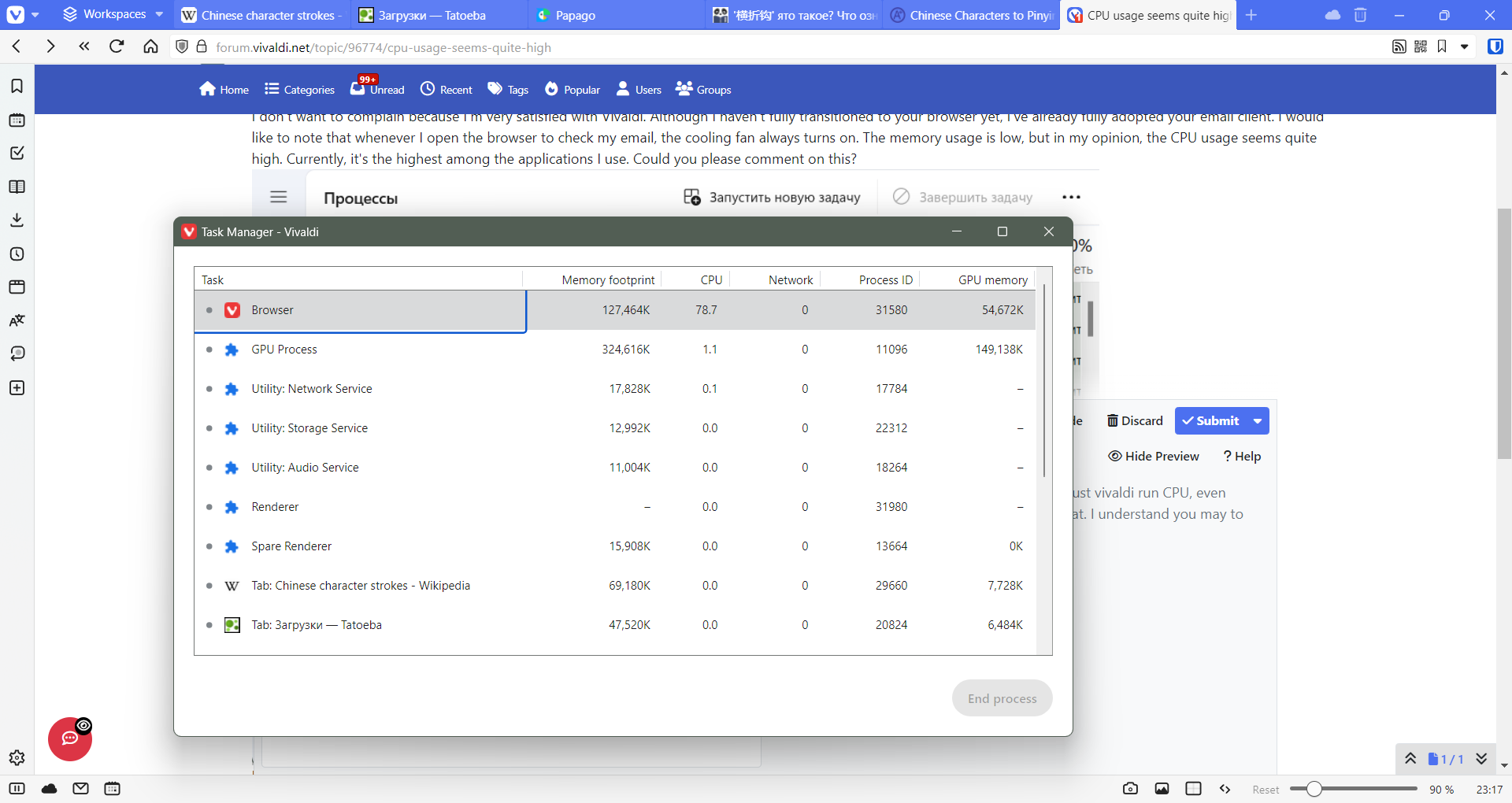This screenshot has width=1512, height=803.
Task: Open the forum Users page
Action: (x=639, y=89)
